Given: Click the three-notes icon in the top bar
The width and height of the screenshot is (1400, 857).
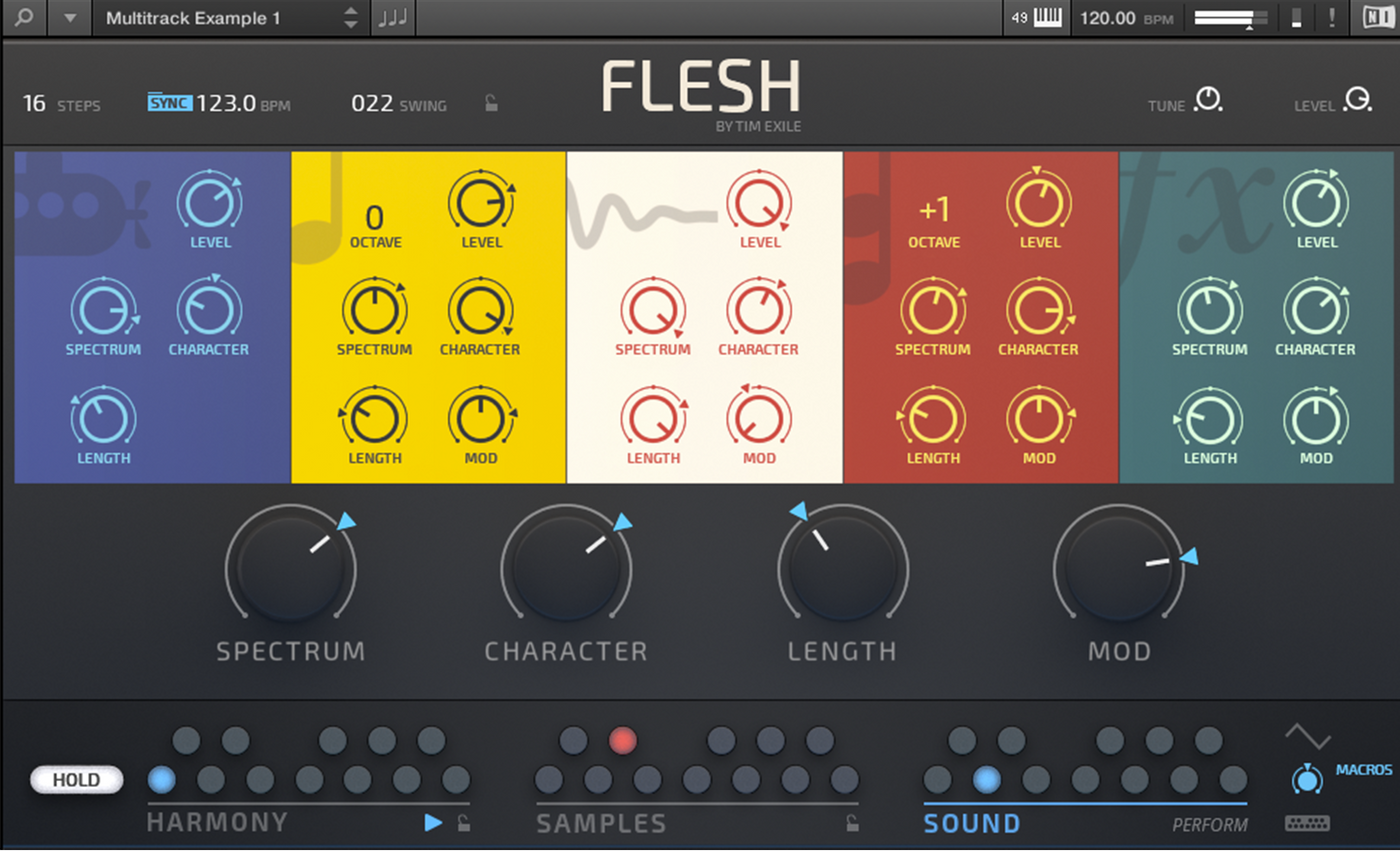Looking at the screenshot, I should (x=392, y=18).
